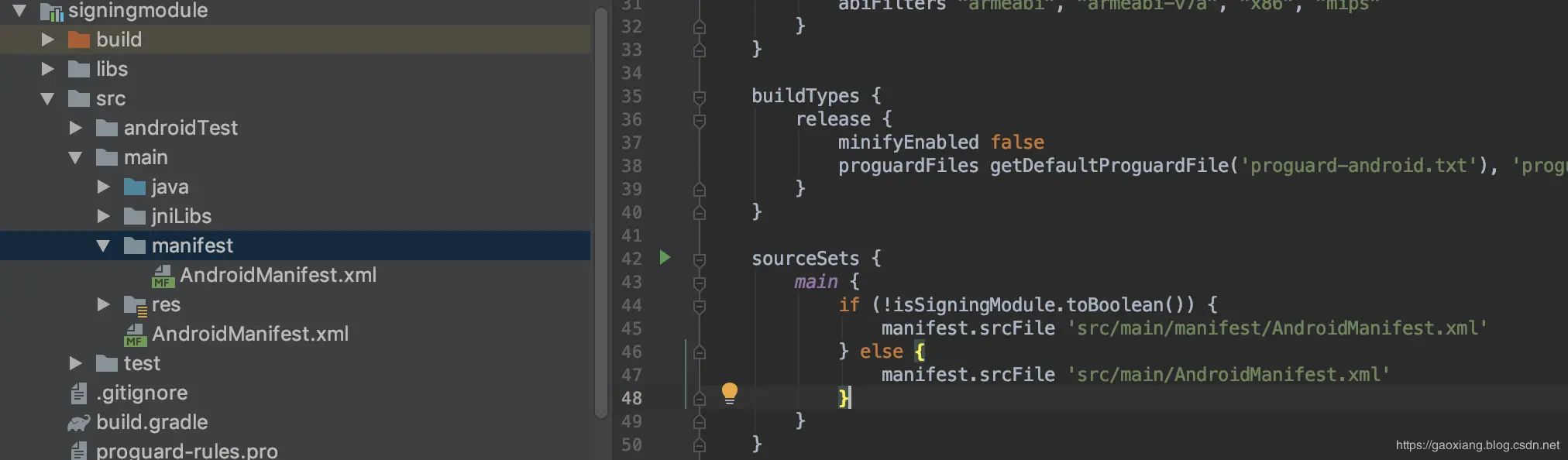This screenshot has height=460, width=1568.
Task: Collapse the main folder arrow
Action: pyautogui.click(x=75, y=157)
